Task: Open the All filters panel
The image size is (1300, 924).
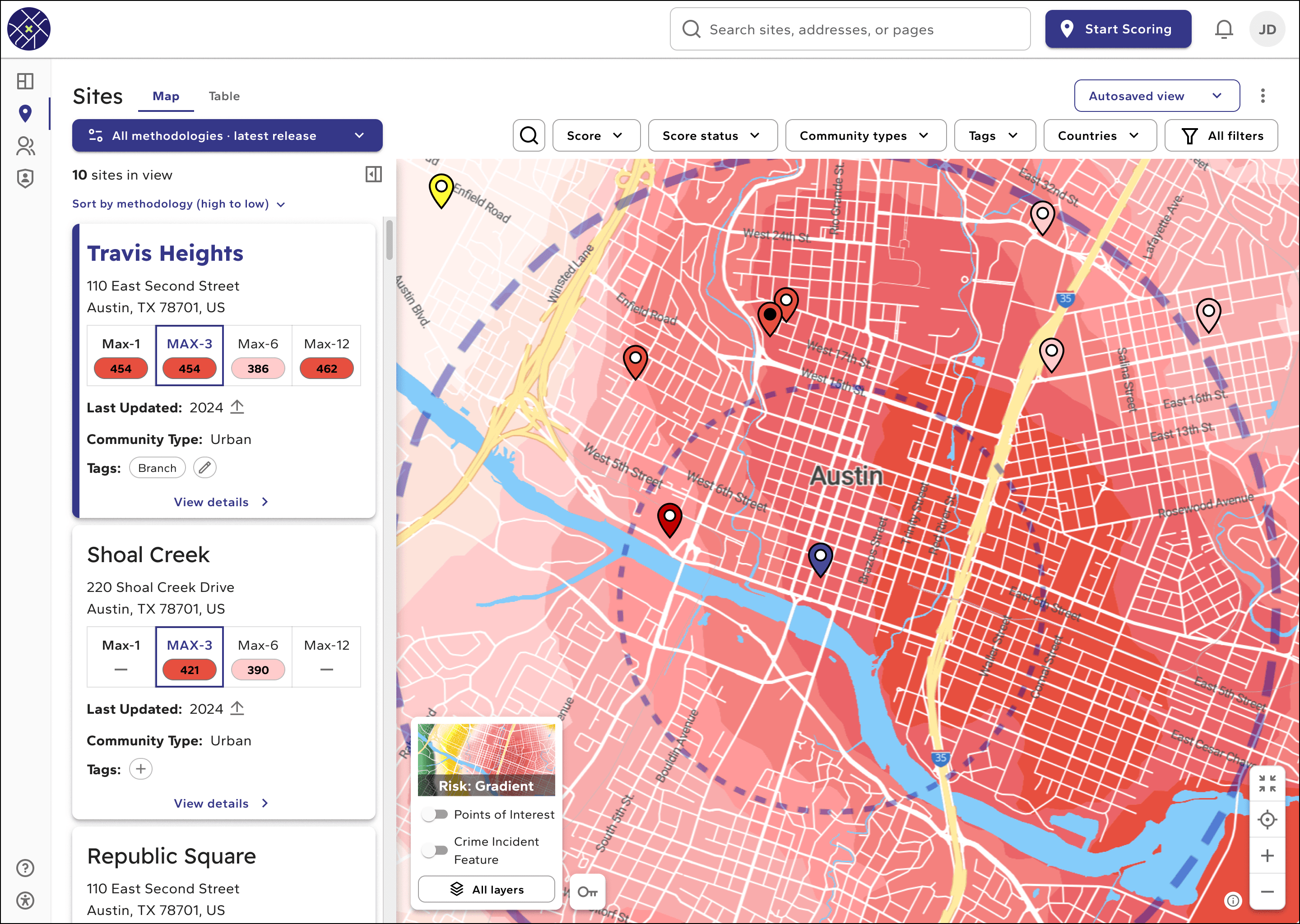Action: (x=1221, y=135)
